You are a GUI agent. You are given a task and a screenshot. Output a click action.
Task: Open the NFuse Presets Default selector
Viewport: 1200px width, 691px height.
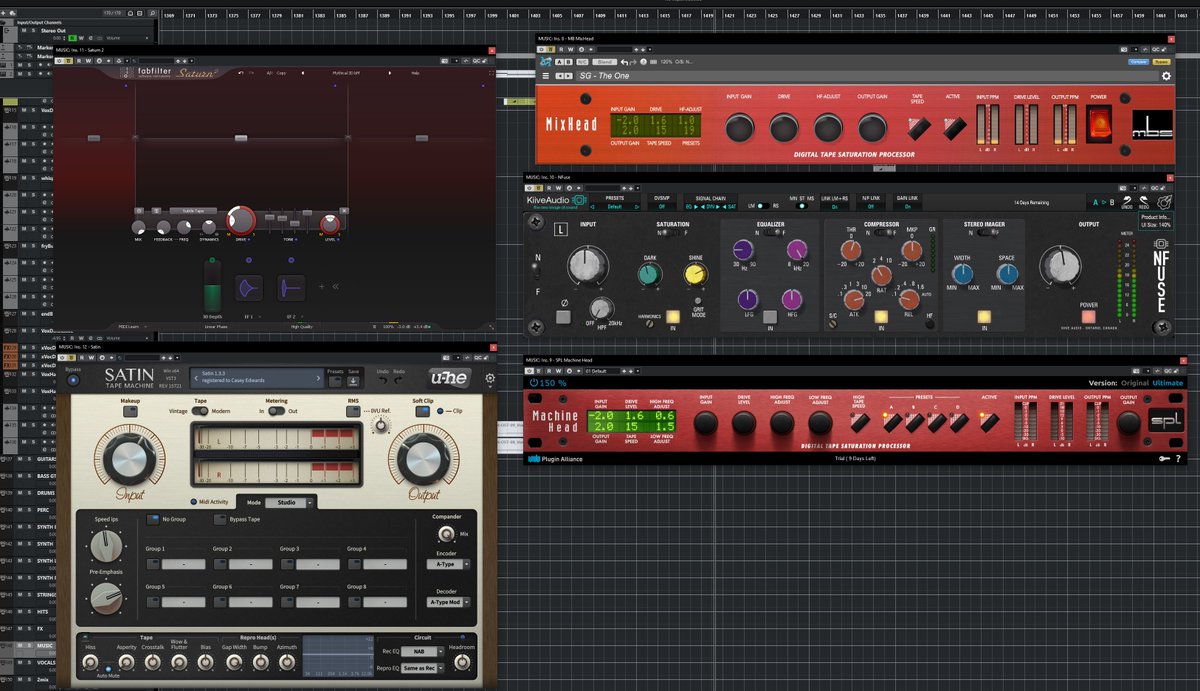coord(614,207)
